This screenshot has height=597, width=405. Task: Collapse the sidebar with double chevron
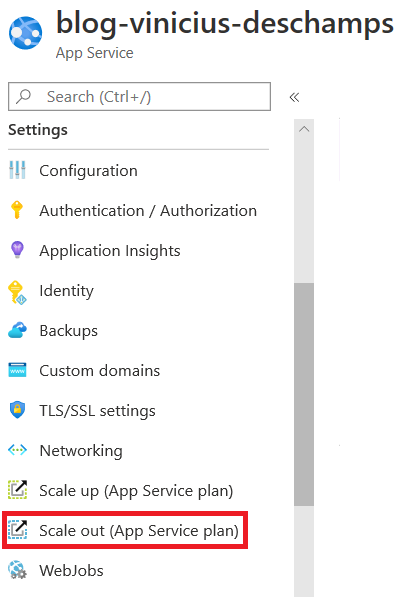pyautogui.click(x=294, y=97)
